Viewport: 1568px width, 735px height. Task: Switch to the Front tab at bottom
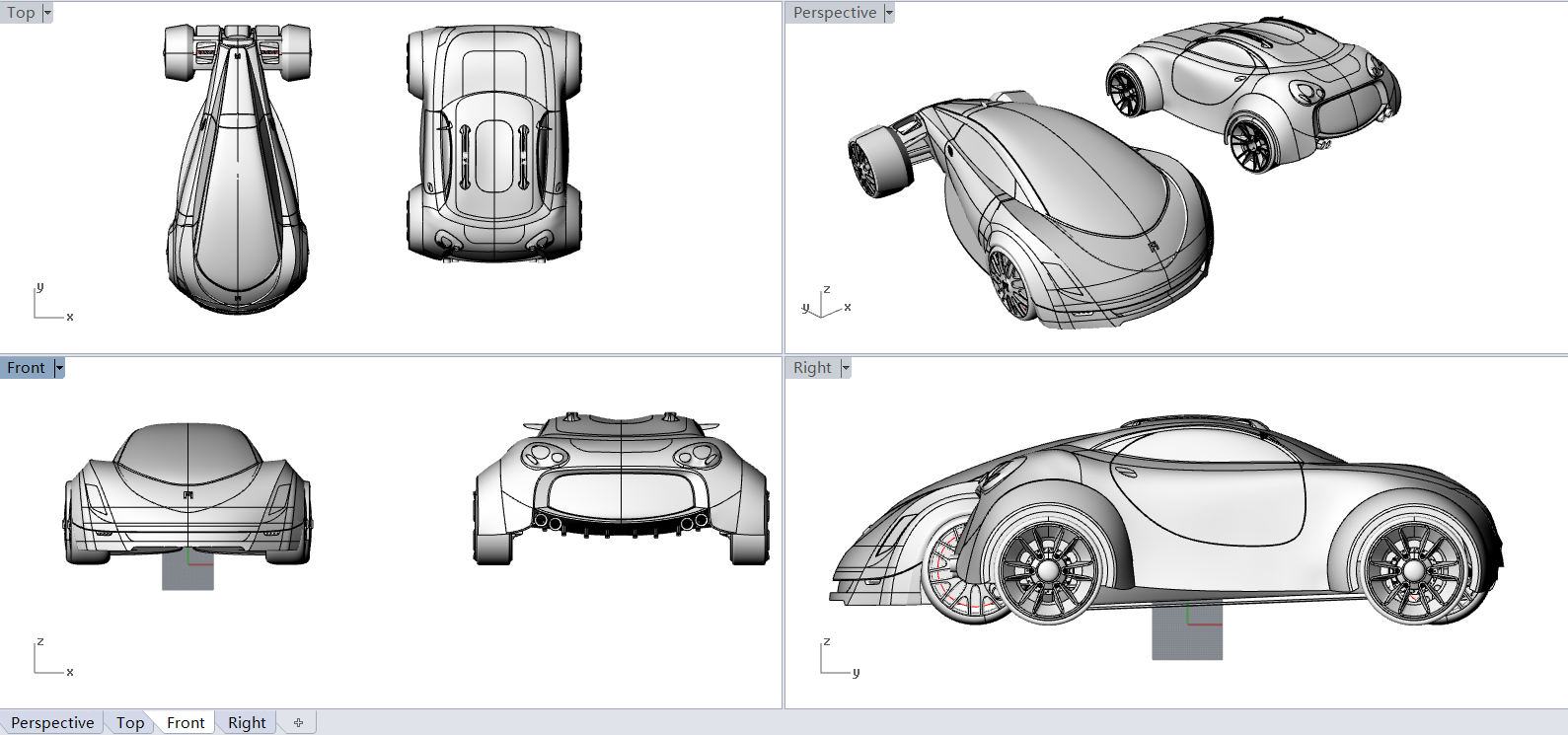186,722
